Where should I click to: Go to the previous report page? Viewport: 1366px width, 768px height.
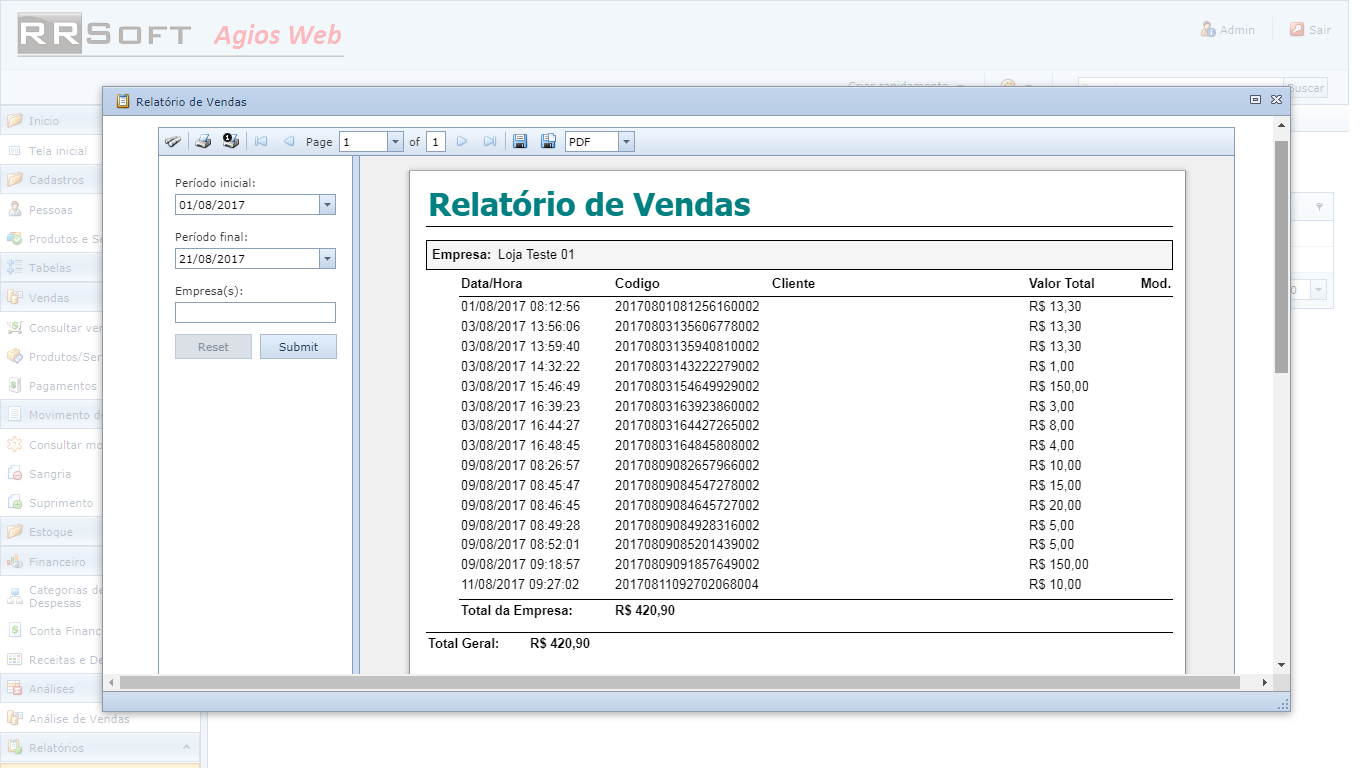(x=289, y=142)
